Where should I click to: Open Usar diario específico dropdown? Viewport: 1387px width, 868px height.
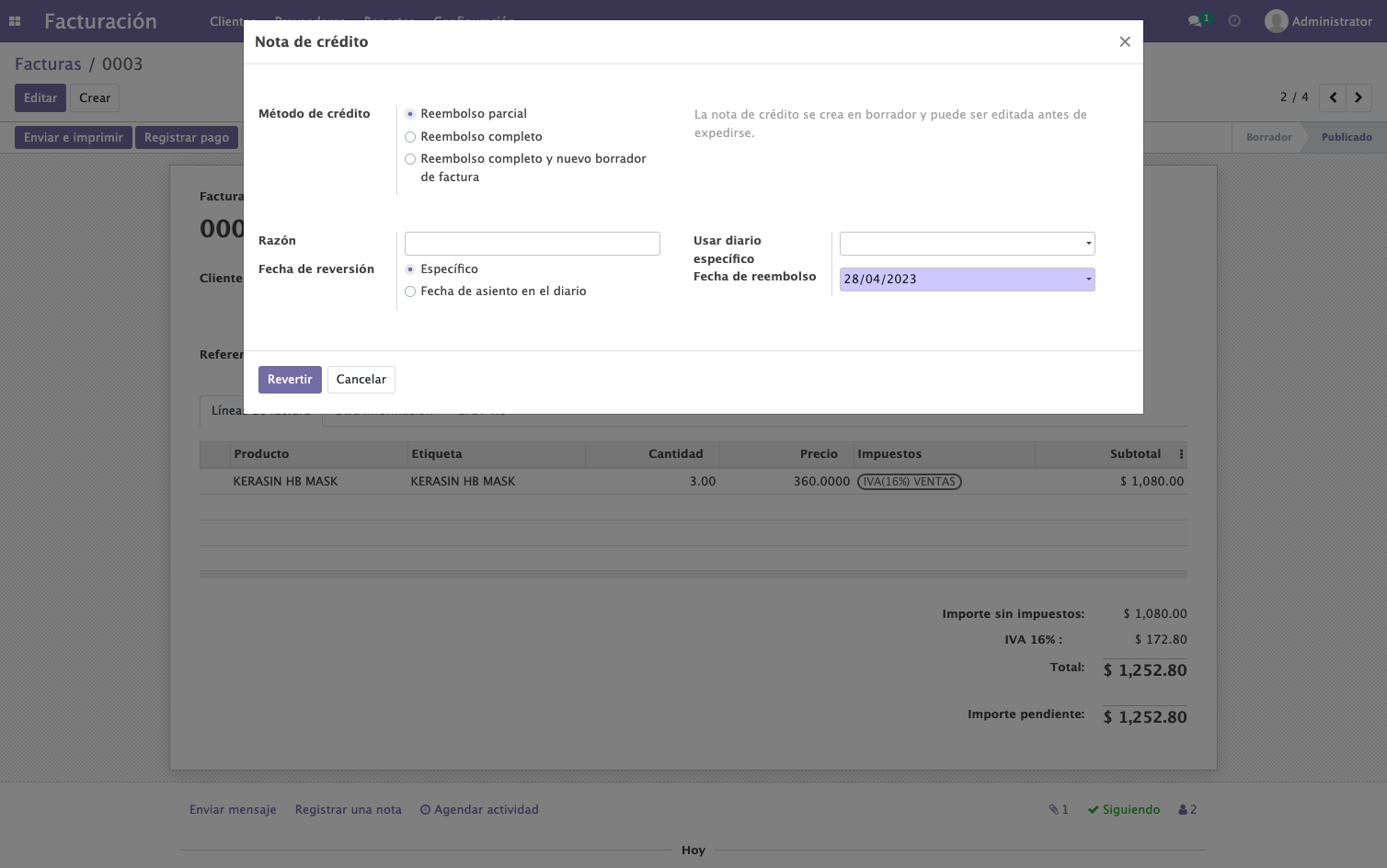pyautogui.click(x=968, y=244)
